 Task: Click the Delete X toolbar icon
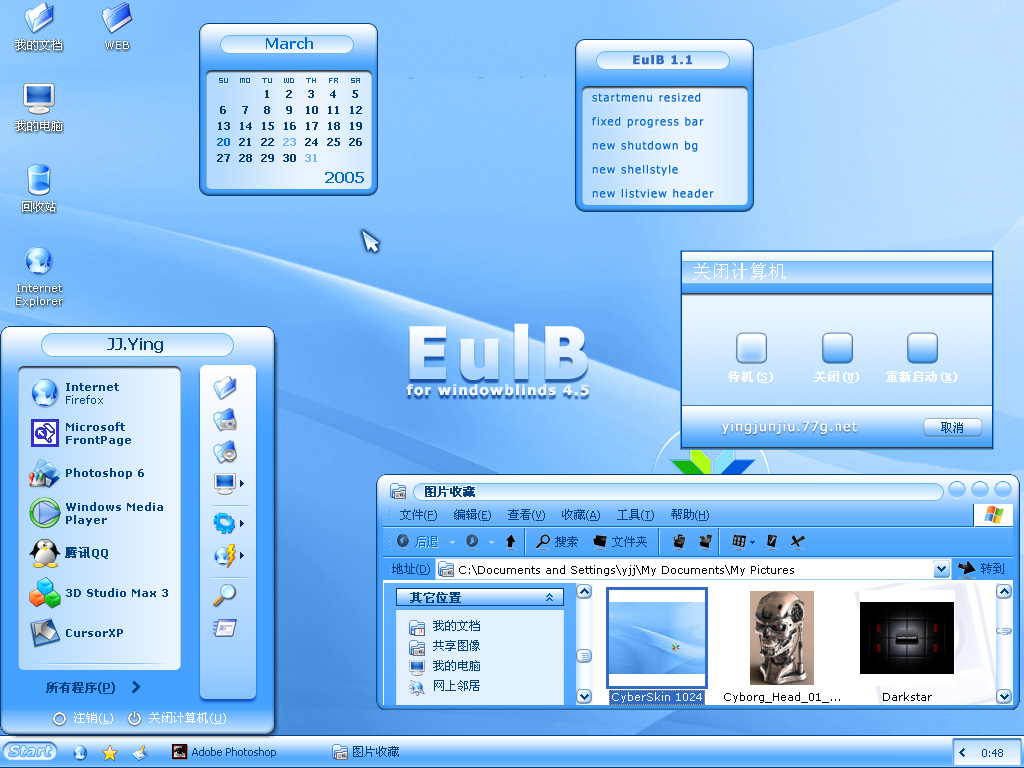[797, 541]
